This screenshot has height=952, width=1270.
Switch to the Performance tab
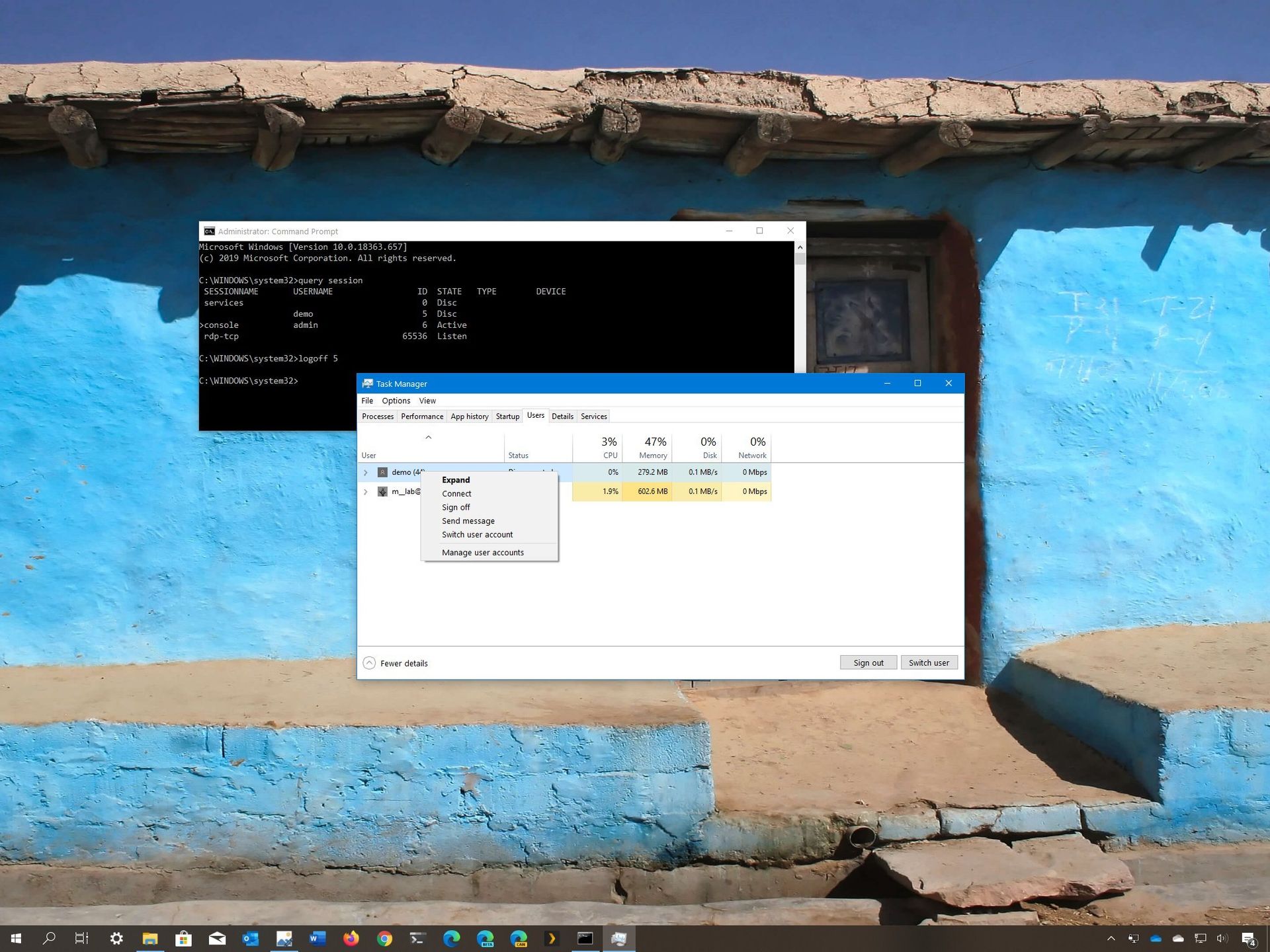(x=421, y=416)
